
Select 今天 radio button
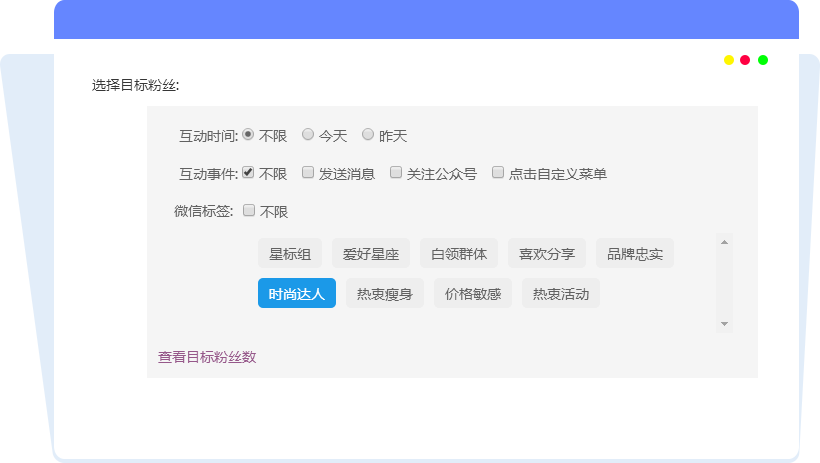308,134
